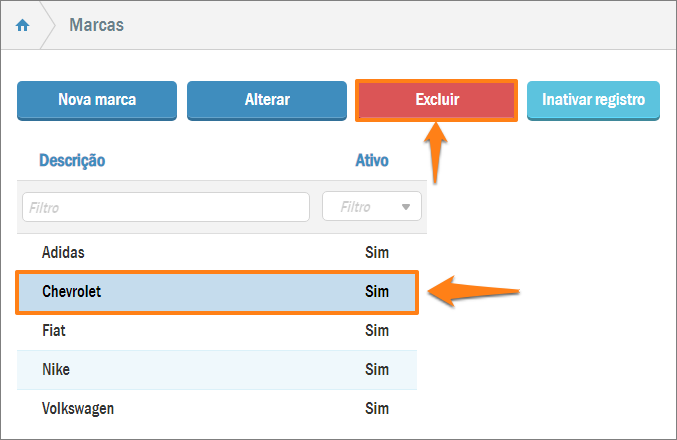677x440 pixels.
Task: Sort by the Descrição column header
Action: (72, 160)
